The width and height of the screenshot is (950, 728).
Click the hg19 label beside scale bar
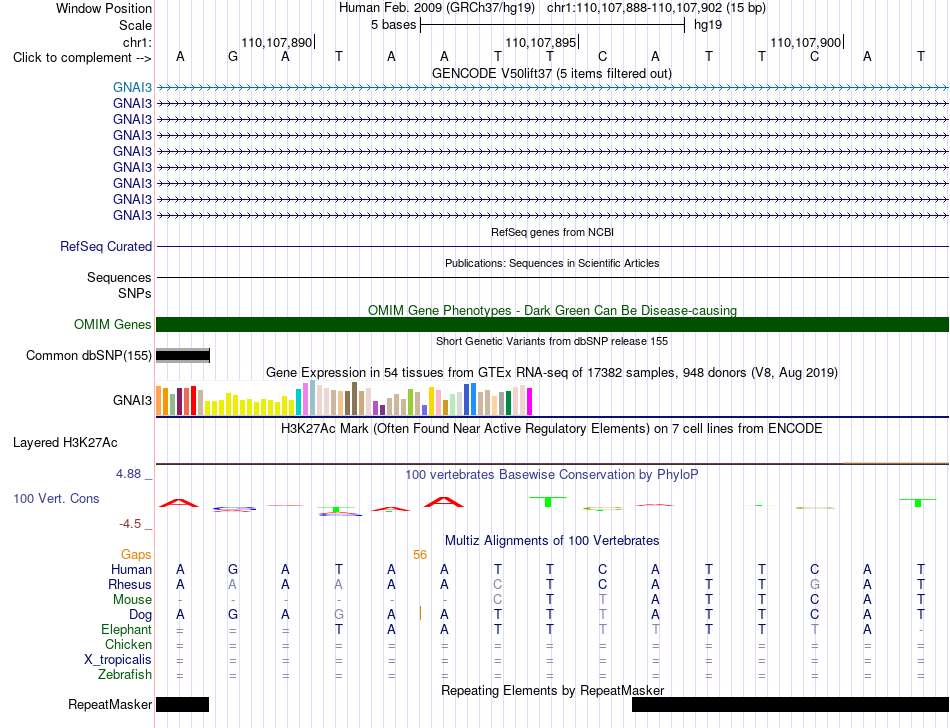[708, 25]
